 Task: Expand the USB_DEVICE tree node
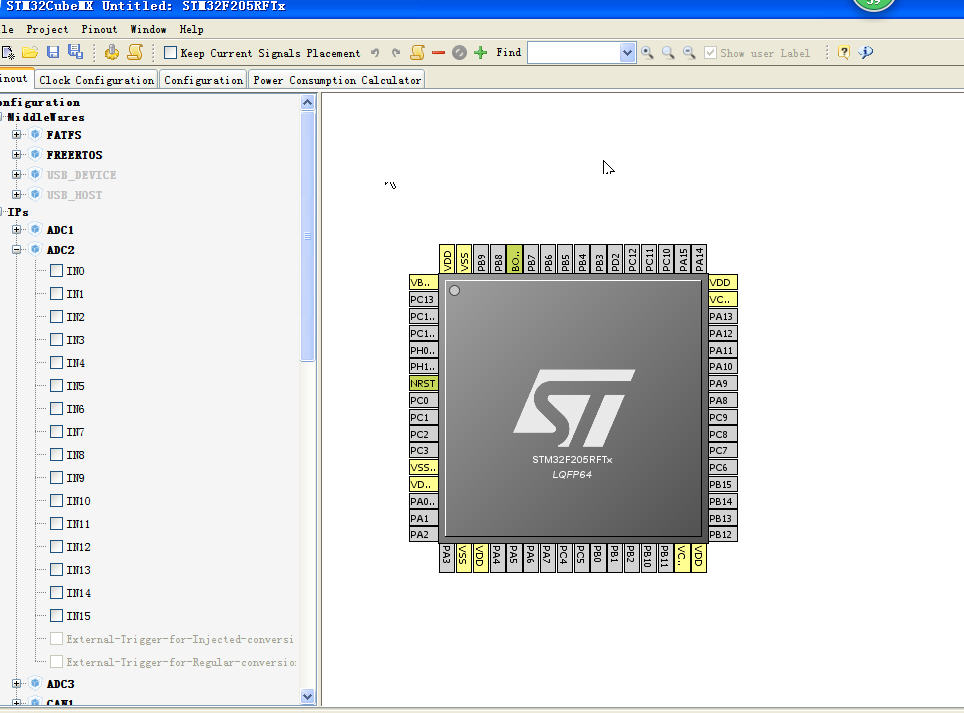point(17,175)
